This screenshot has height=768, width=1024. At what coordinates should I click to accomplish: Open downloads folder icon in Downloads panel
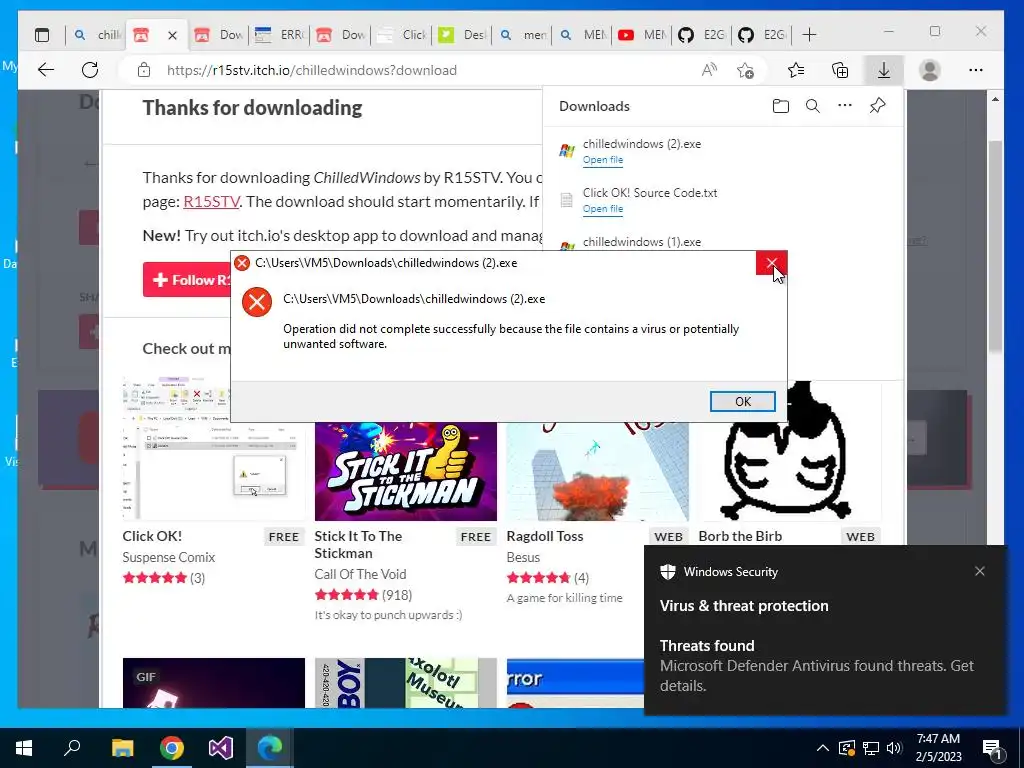point(780,106)
